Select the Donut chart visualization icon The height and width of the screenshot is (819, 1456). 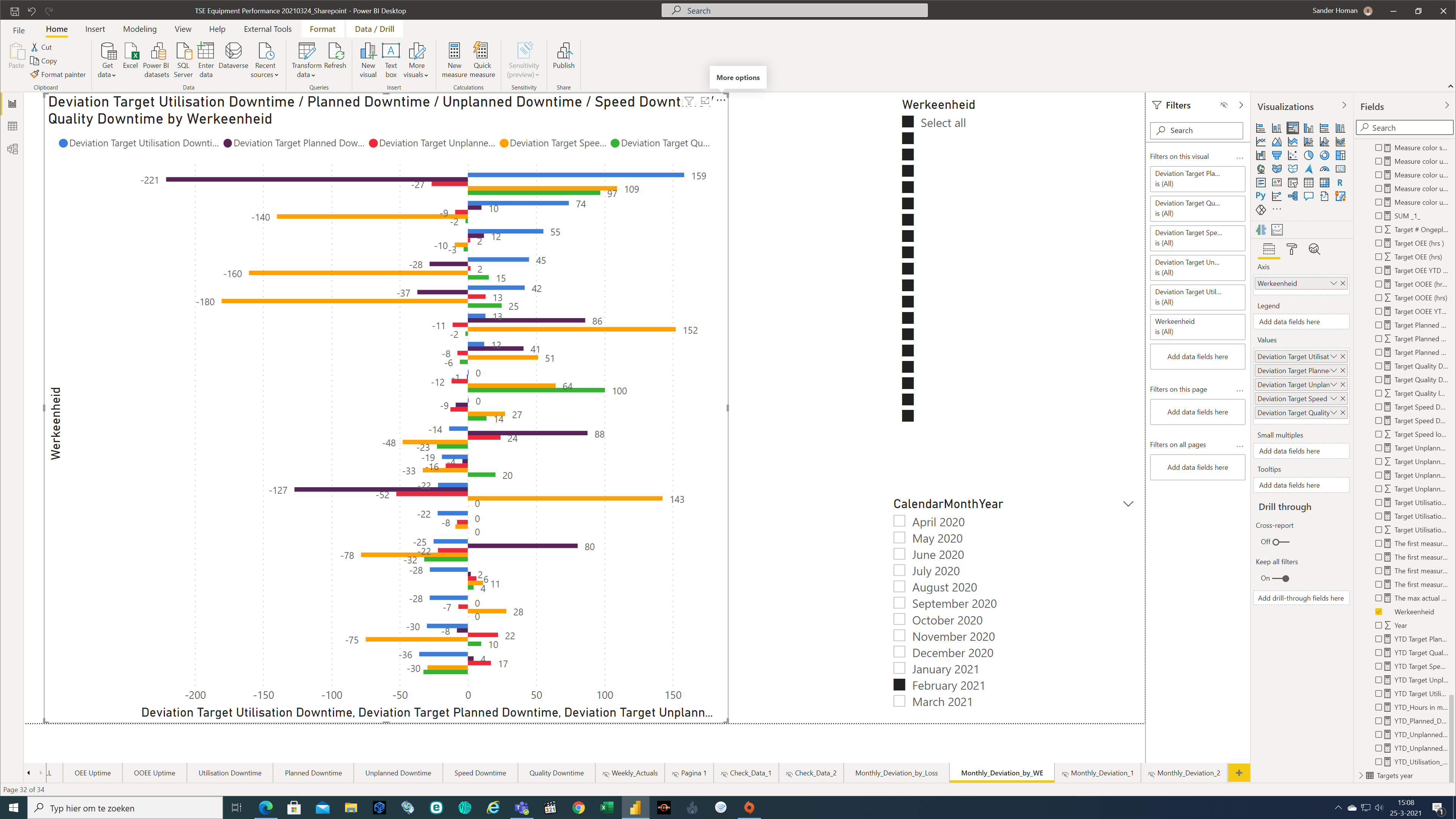click(x=1324, y=155)
